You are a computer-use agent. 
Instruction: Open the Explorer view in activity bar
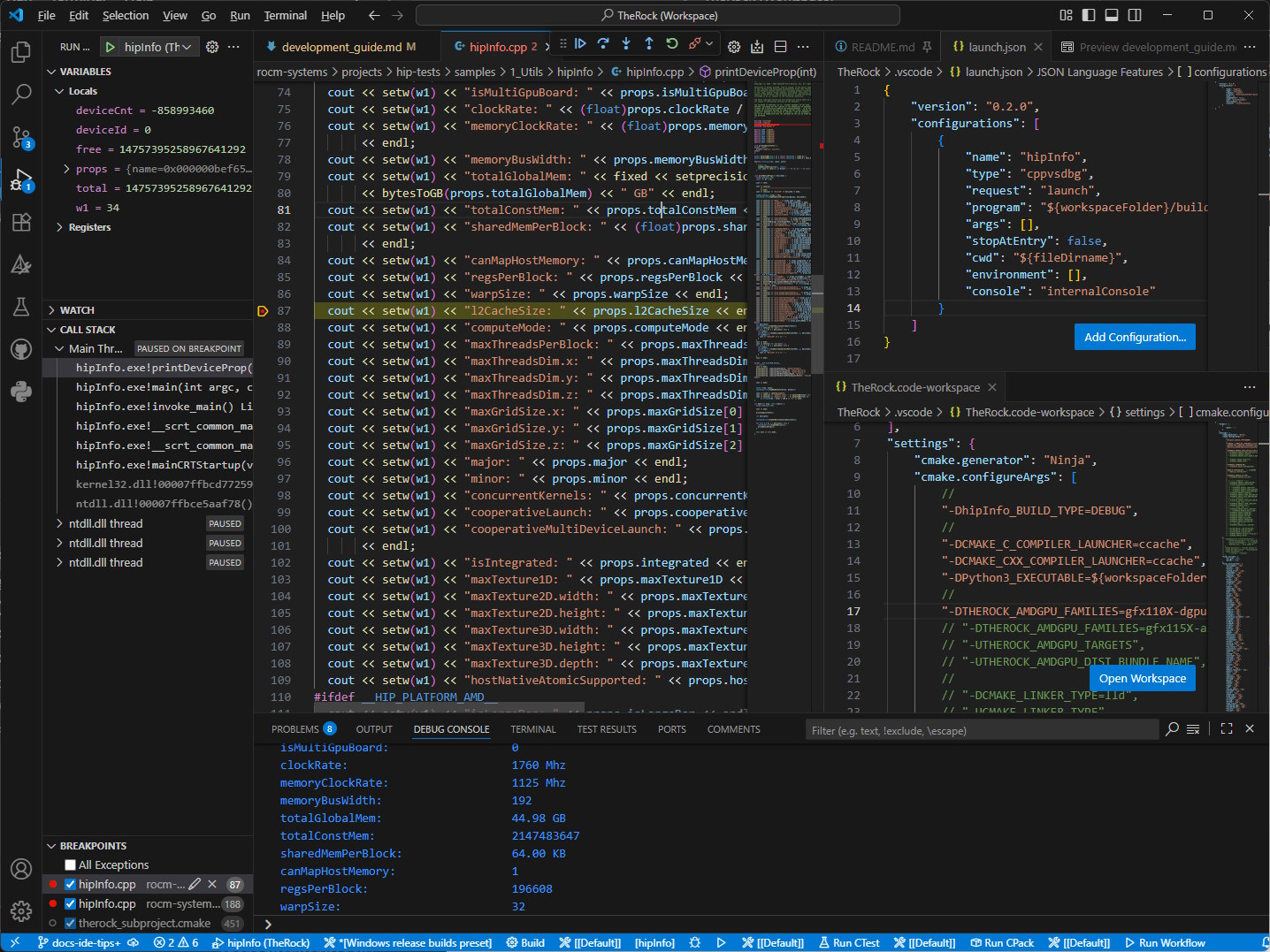pos(21,52)
